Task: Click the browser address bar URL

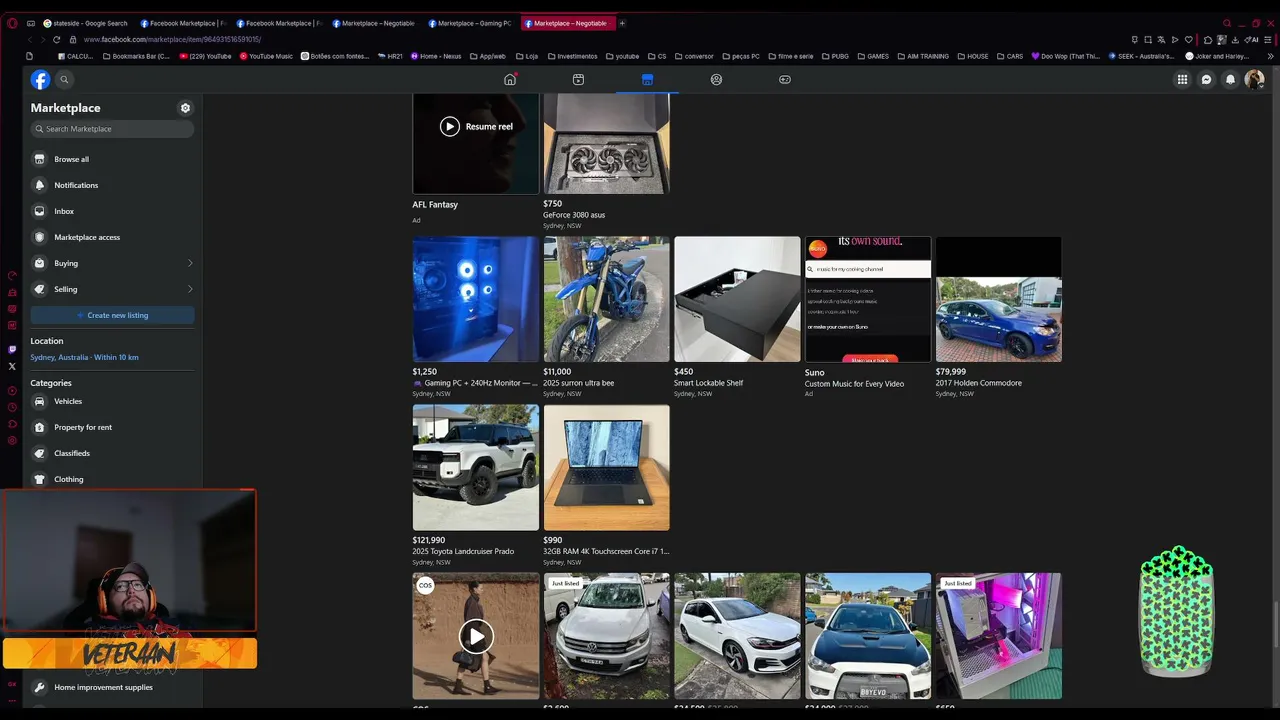Action: (x=172, y=40)
